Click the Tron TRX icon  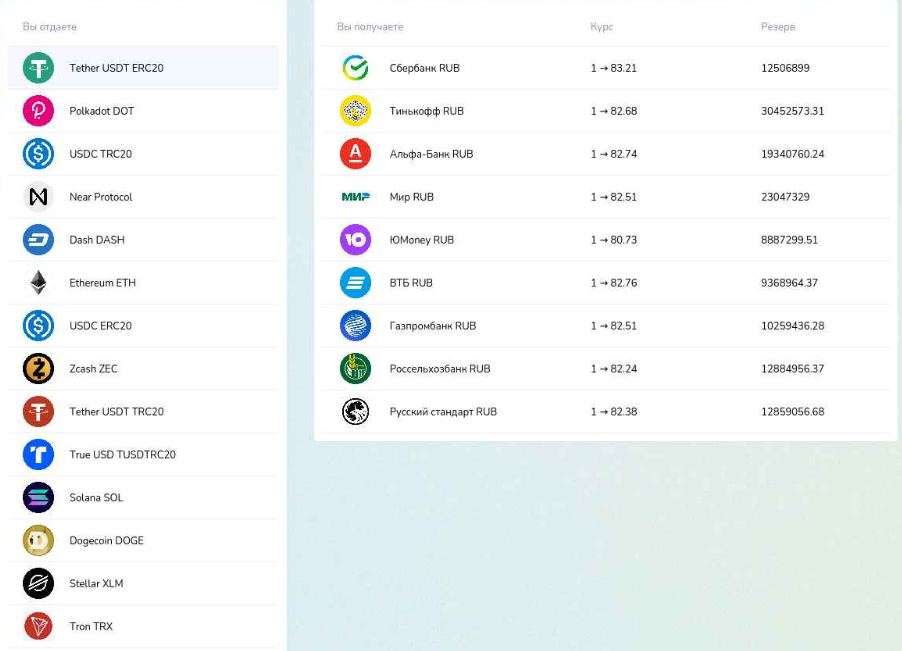click(x=39, y=626)
